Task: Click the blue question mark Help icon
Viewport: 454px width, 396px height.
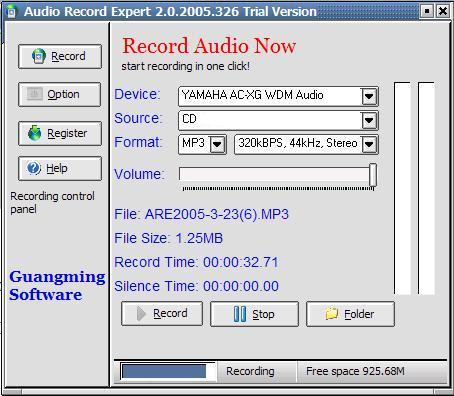Action: [x=34, y=168]
